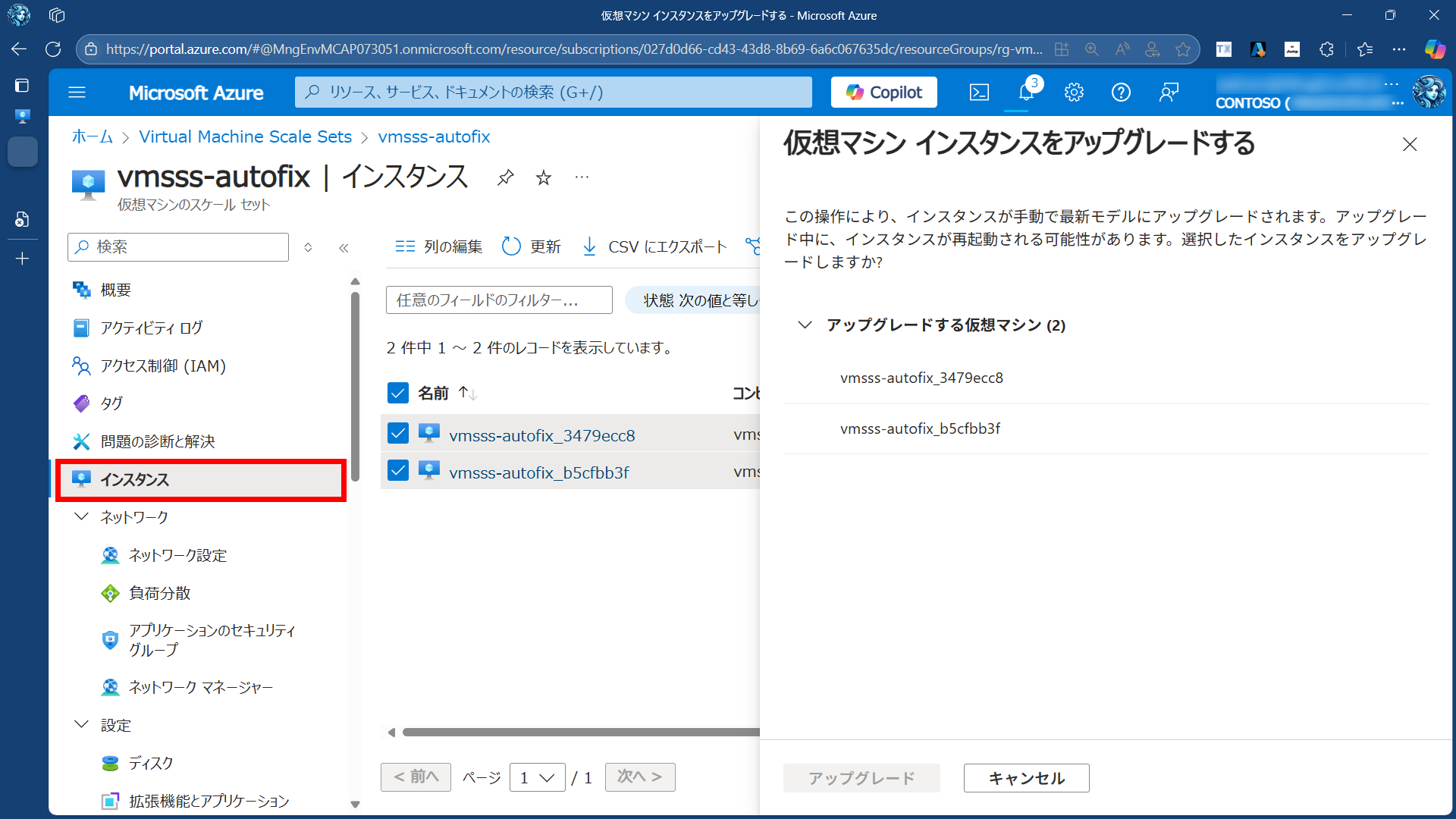
Task: Open the Cloud Shell icon
Action: (x=979, y=93)
